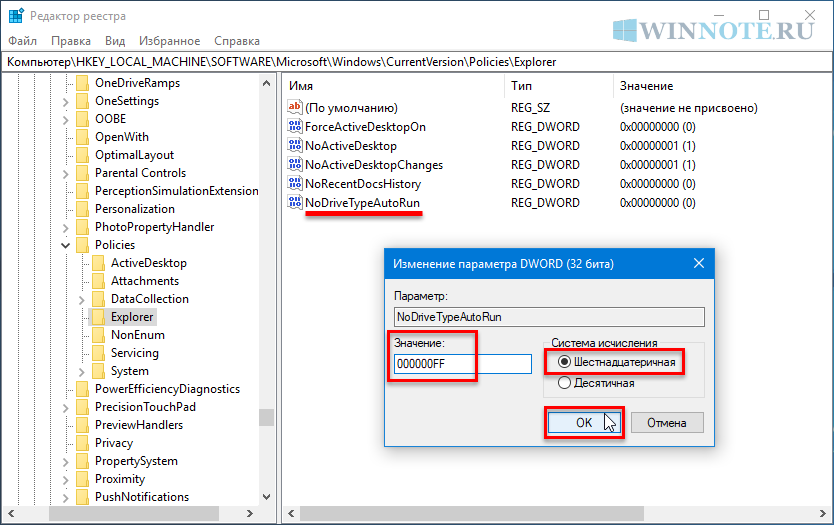This screenshot has height=525, width=834.
Task: Click the Значение input field with 000000FF
Action: (x=462, y=364)
